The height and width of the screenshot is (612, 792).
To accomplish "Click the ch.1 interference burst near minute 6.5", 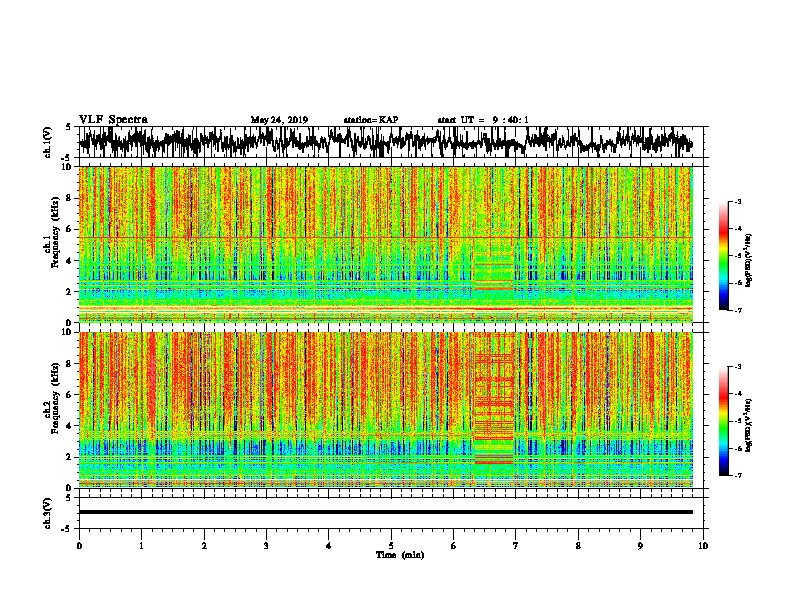I will [x=493, y=273].
